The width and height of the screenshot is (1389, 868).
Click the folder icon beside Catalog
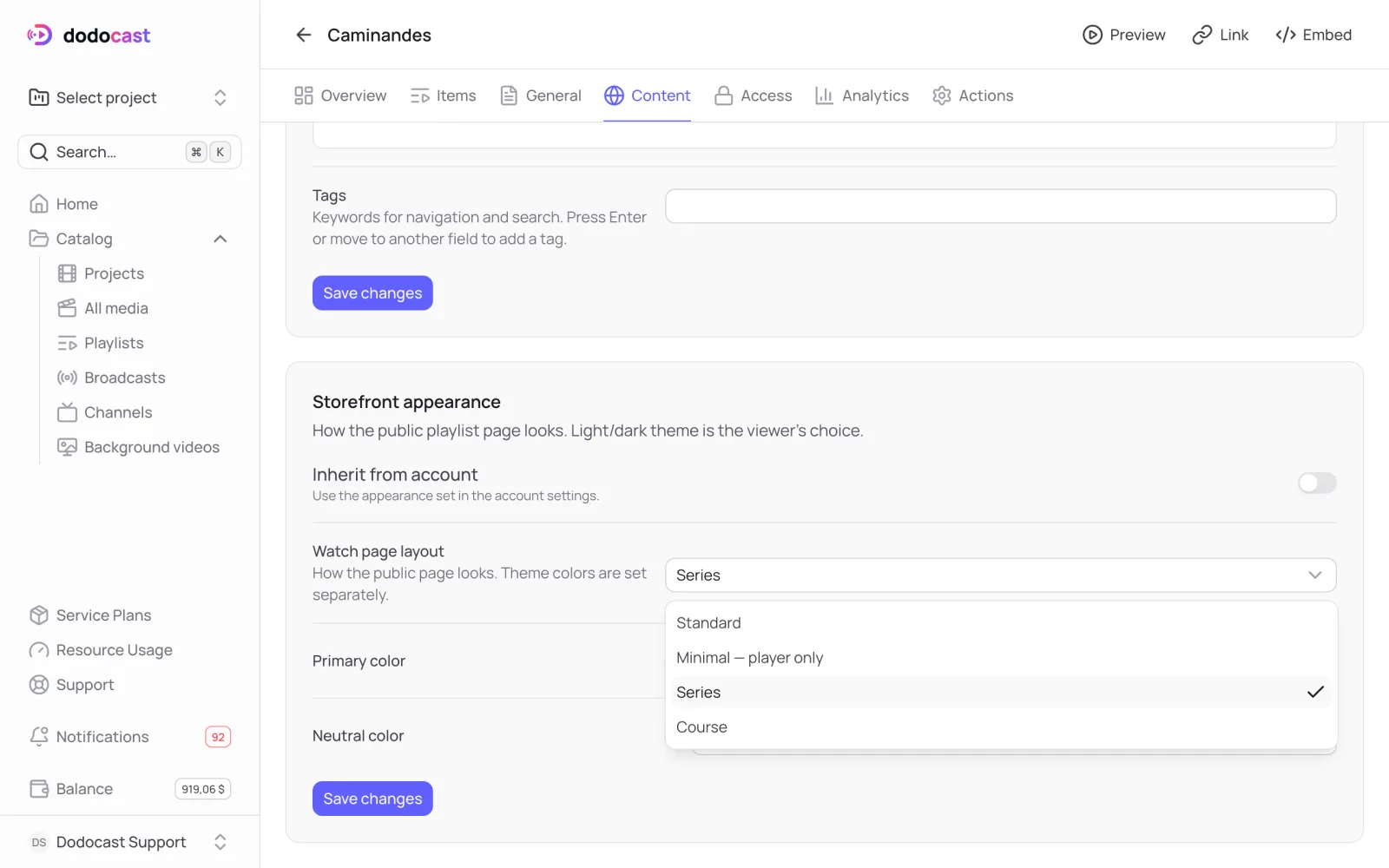39,239
